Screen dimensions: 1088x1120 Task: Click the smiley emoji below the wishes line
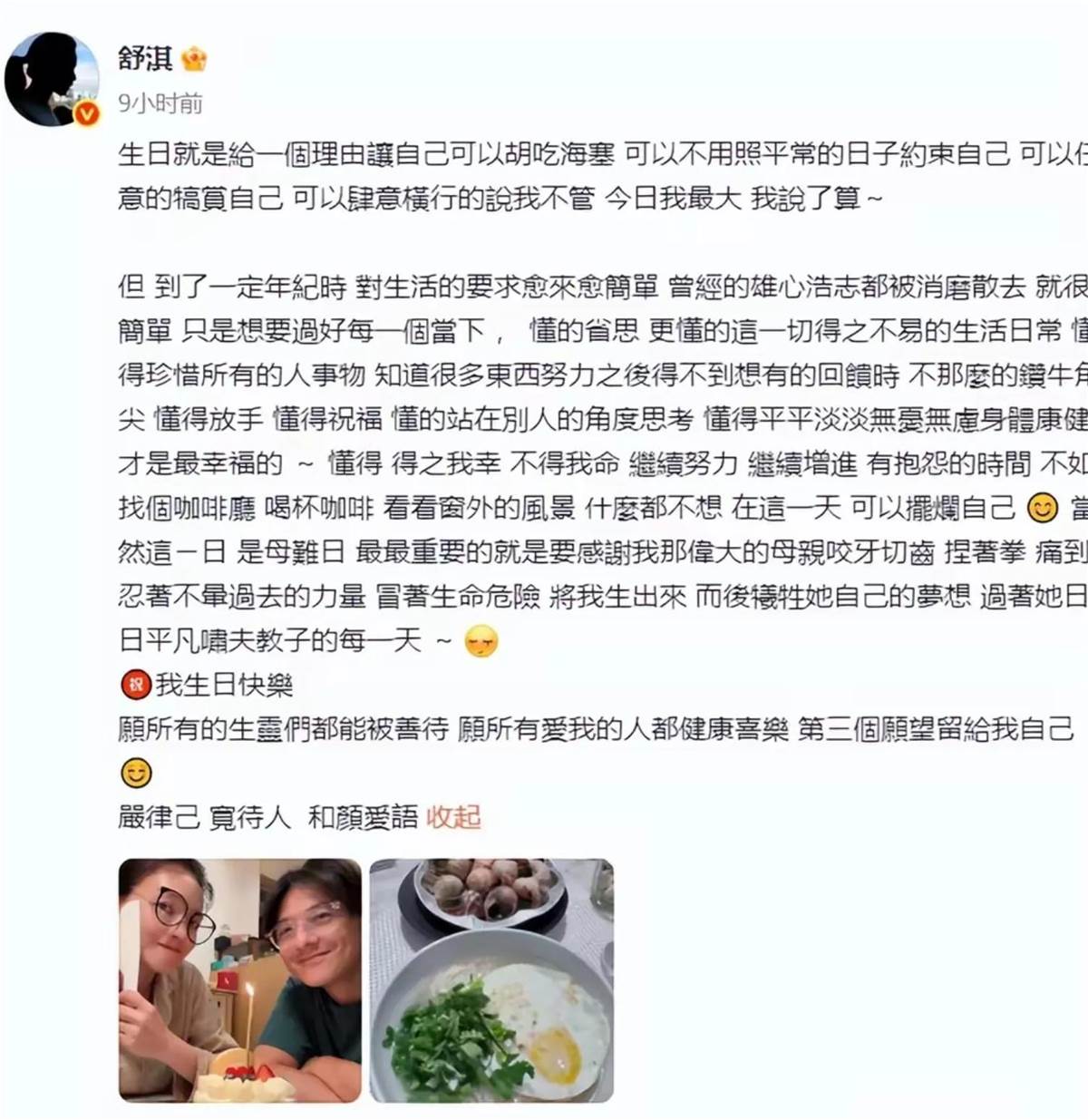(x=136, y=774)
